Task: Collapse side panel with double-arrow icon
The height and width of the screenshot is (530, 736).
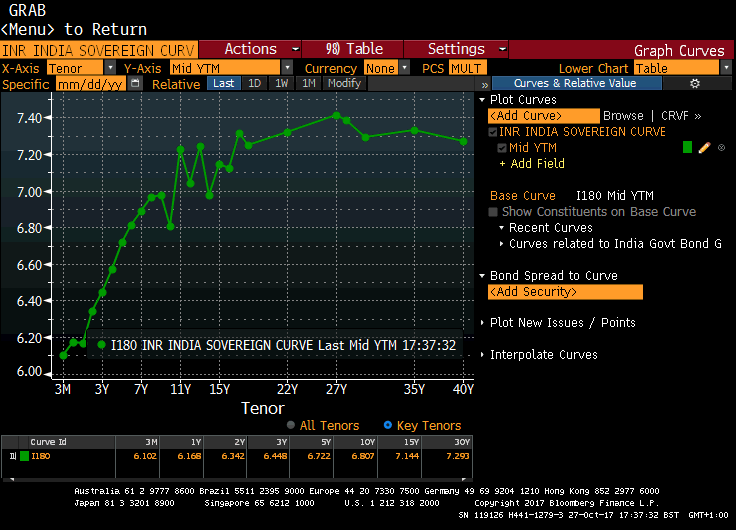Action: tap(482, 84)
